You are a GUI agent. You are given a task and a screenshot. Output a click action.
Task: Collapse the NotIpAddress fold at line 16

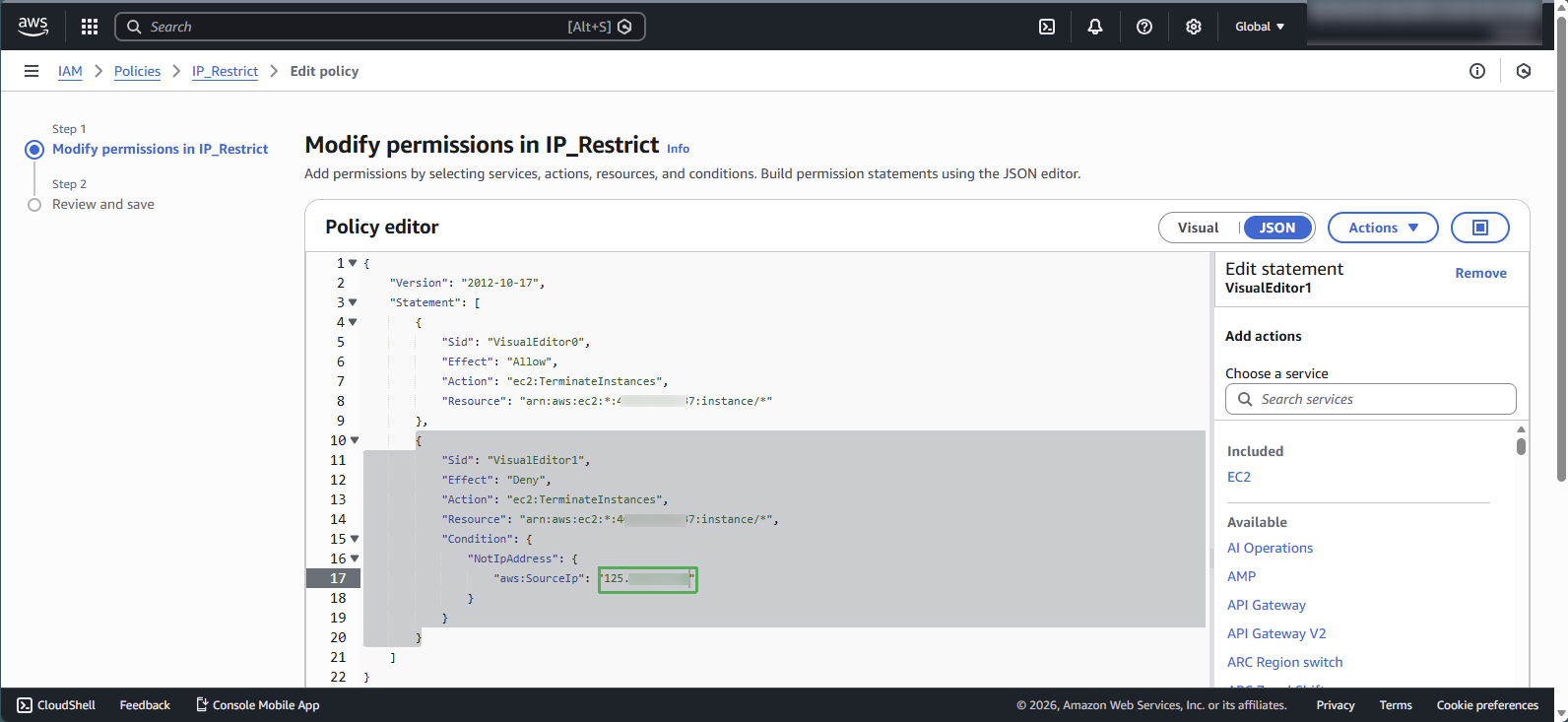pos(355,558)
